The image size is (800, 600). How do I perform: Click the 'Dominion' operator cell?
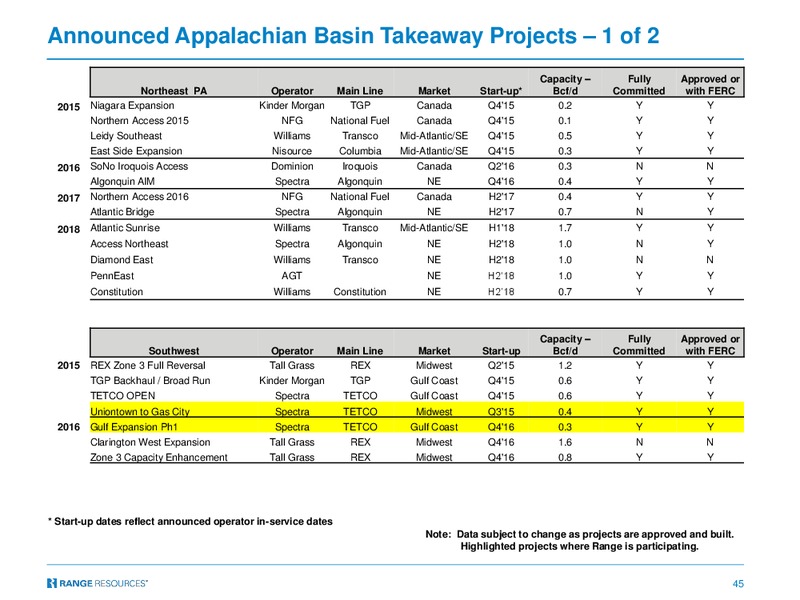292,166
